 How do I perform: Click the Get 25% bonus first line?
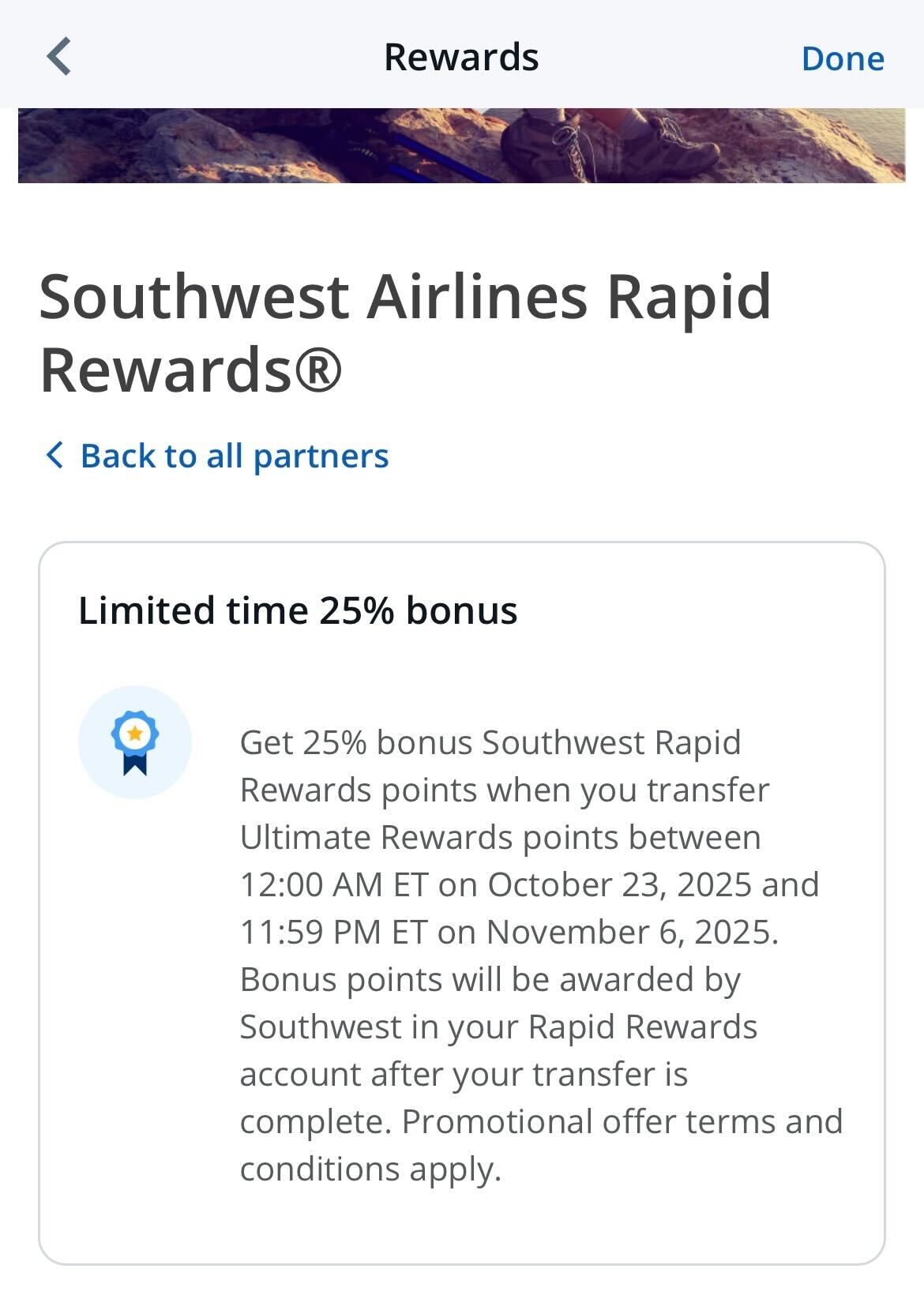pyautogui.click(x=490, y=742)
